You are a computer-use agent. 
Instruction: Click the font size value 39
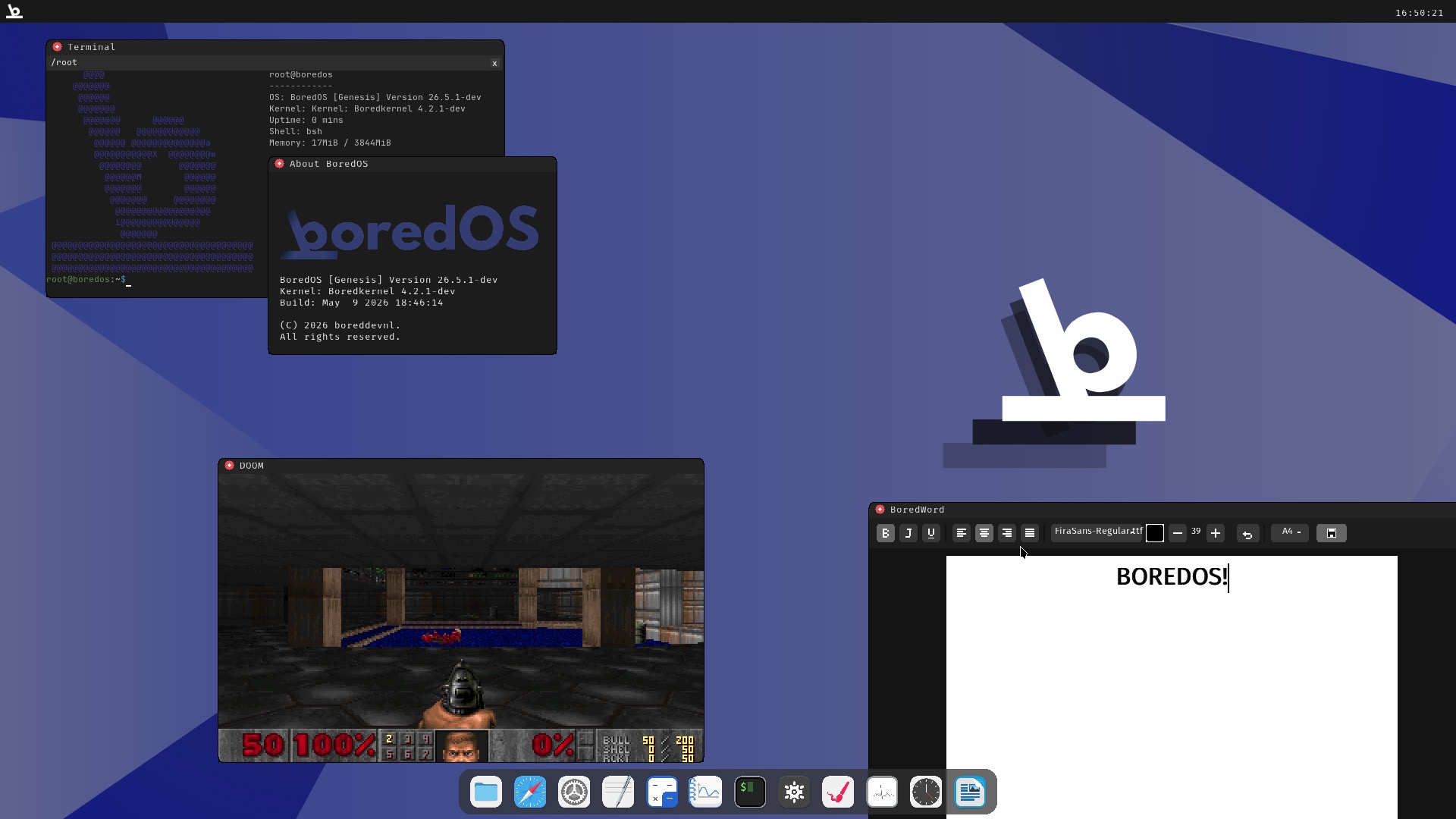click(1196, 532)
